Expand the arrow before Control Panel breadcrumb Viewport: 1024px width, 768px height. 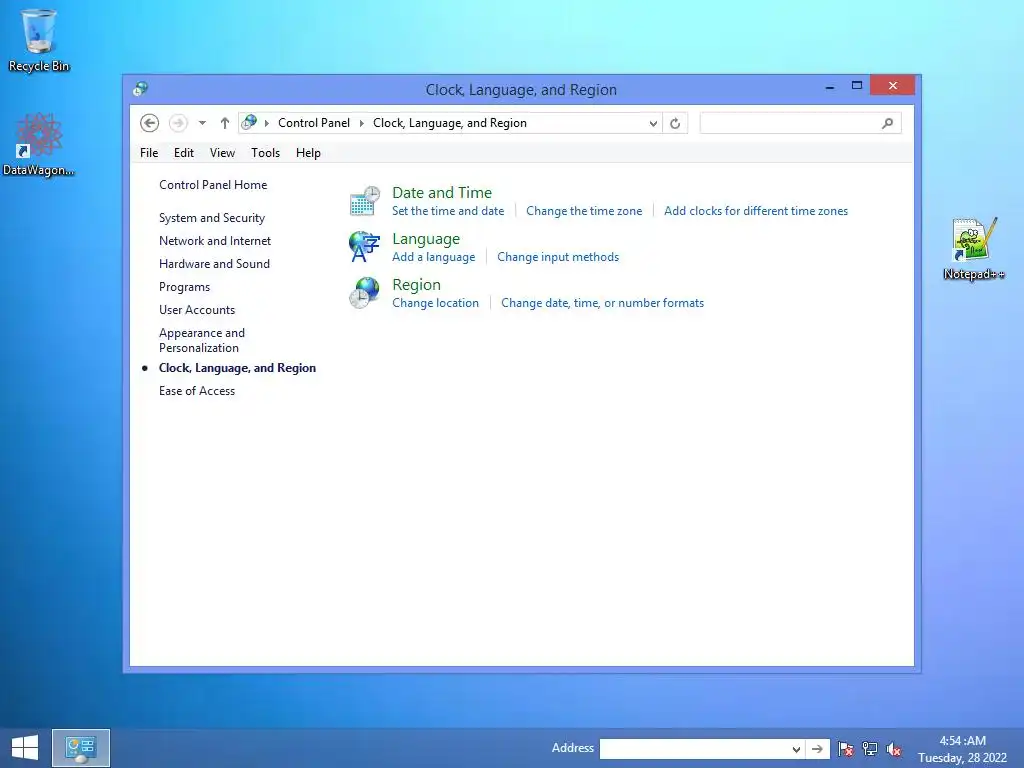click(x=266, y=123)
